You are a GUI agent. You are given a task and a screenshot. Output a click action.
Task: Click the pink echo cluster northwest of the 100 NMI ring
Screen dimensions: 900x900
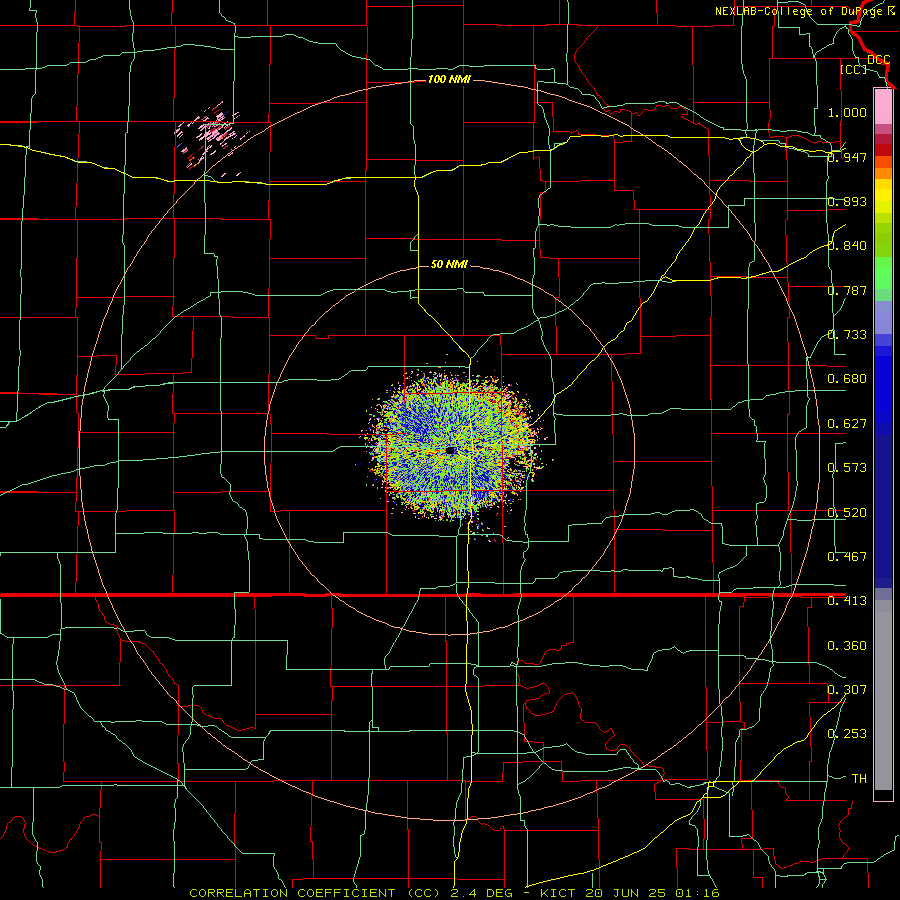pos(211,137)
